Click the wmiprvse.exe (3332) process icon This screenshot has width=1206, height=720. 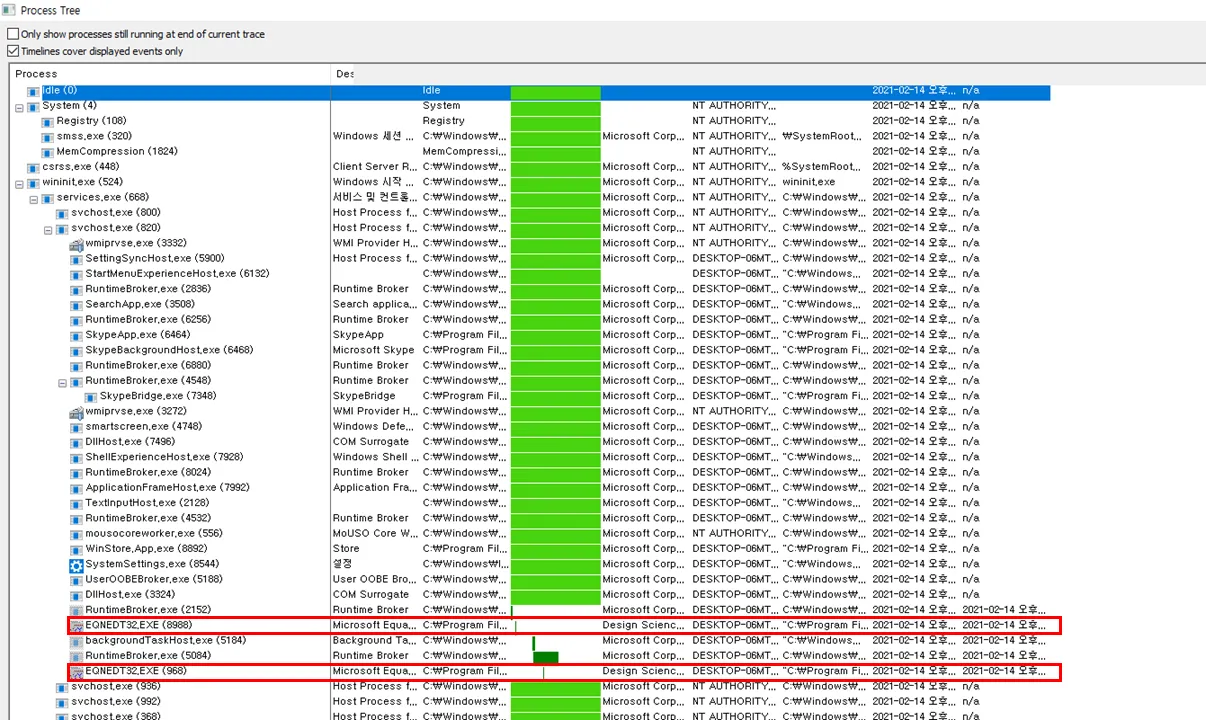click(x=76, y=243)
